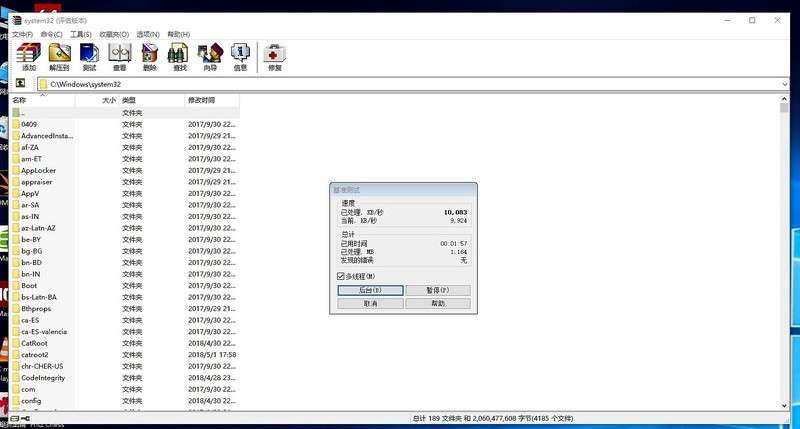Select the CatRoot folder row
This screenshot has width=800, height=429.
125,343
